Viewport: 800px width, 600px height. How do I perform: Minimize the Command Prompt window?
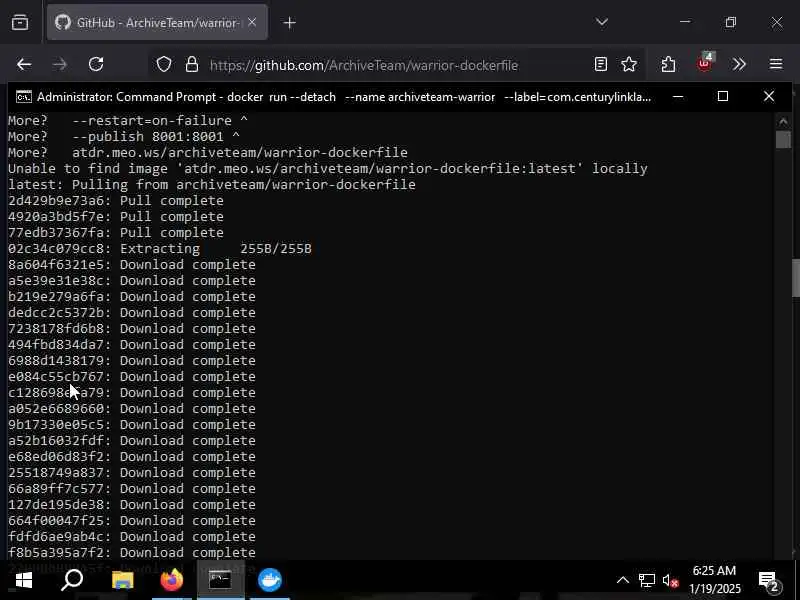pyautogui.click(x=678, y=96)
